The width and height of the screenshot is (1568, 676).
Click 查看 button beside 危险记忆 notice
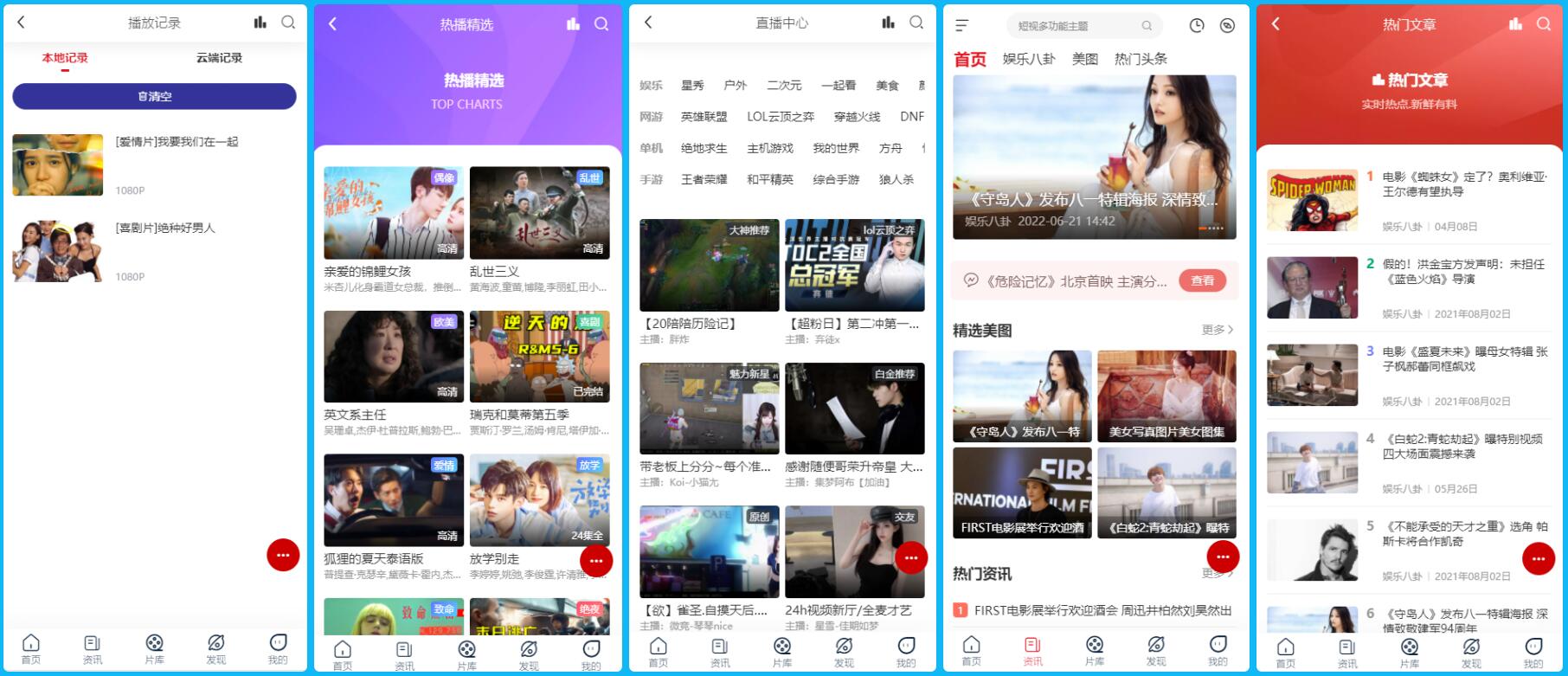click(x=1202, y=280)
